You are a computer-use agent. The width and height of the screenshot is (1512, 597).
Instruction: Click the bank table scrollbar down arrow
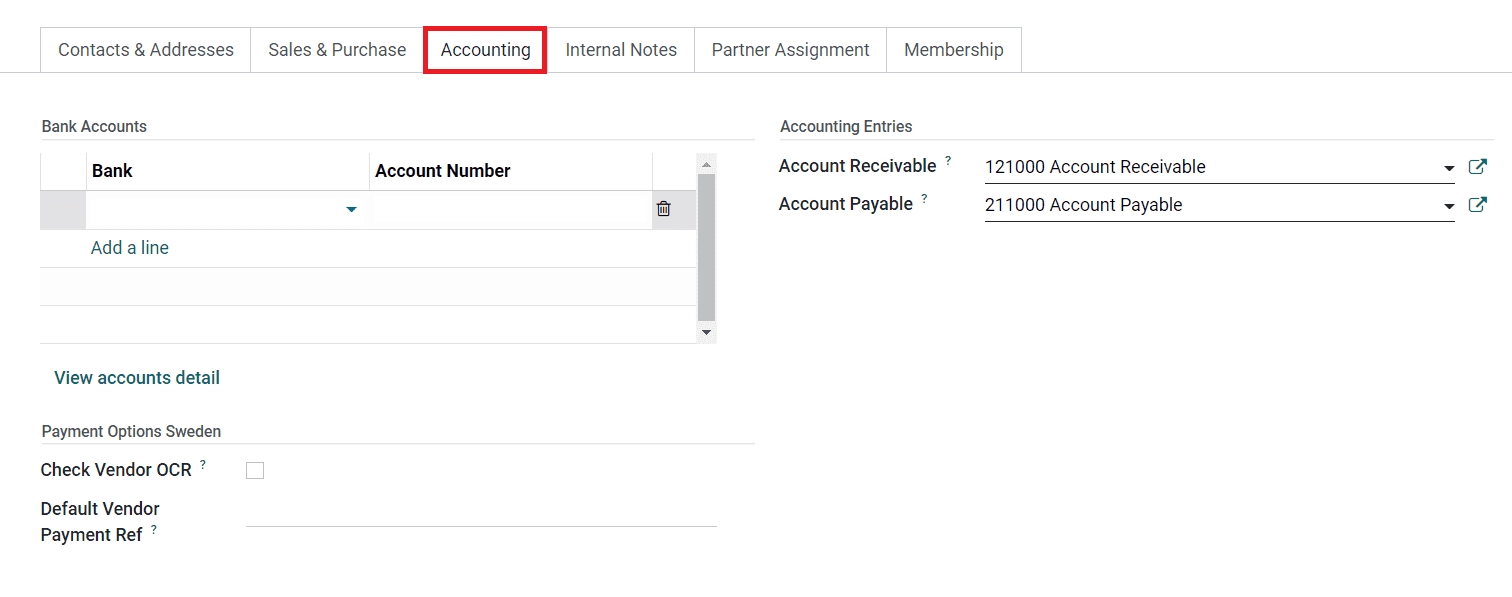click(706, 333)
